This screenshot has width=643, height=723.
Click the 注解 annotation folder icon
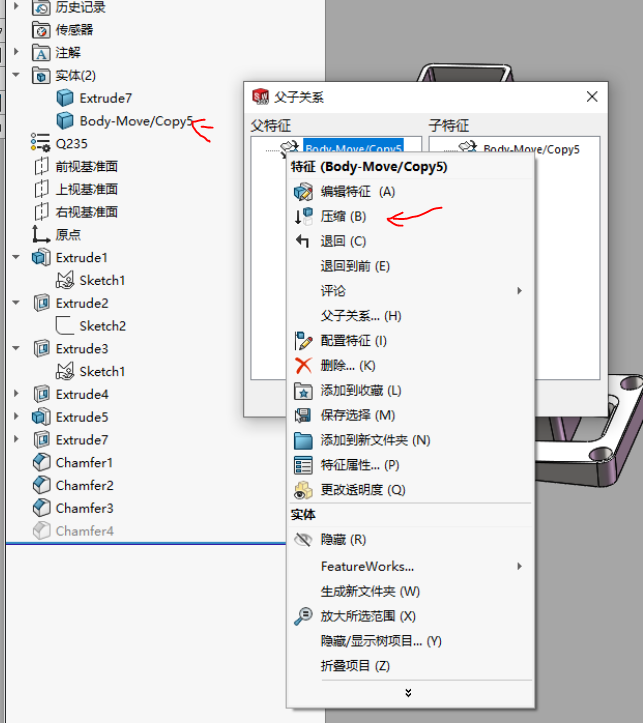click(x=41, y=53)
